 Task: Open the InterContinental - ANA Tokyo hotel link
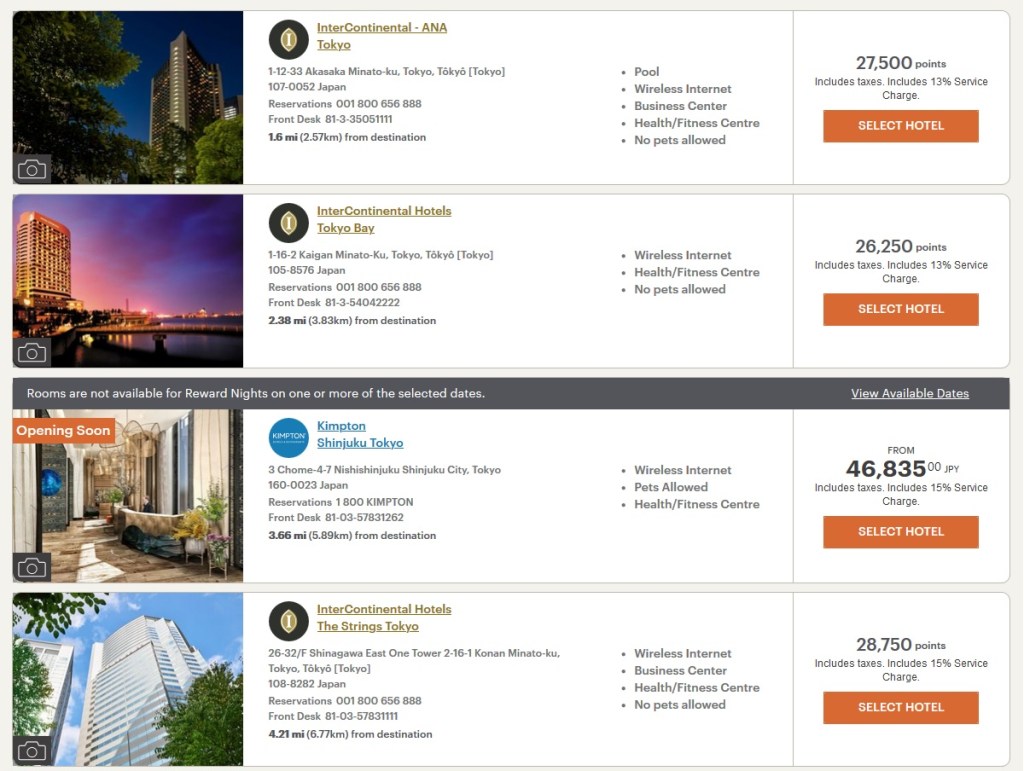(381, 28)
